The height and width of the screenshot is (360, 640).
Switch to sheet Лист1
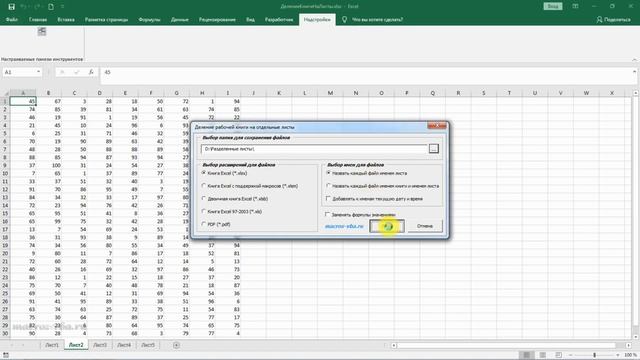pos(52,345)
